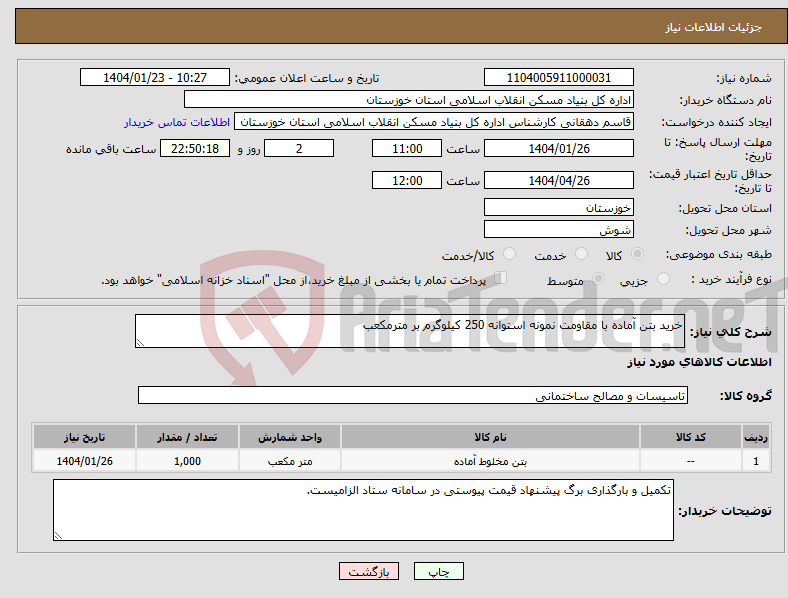Viewport: 788px width, 598px height.
Task: Select the خدمت radio button
Action: coord(581,254)
